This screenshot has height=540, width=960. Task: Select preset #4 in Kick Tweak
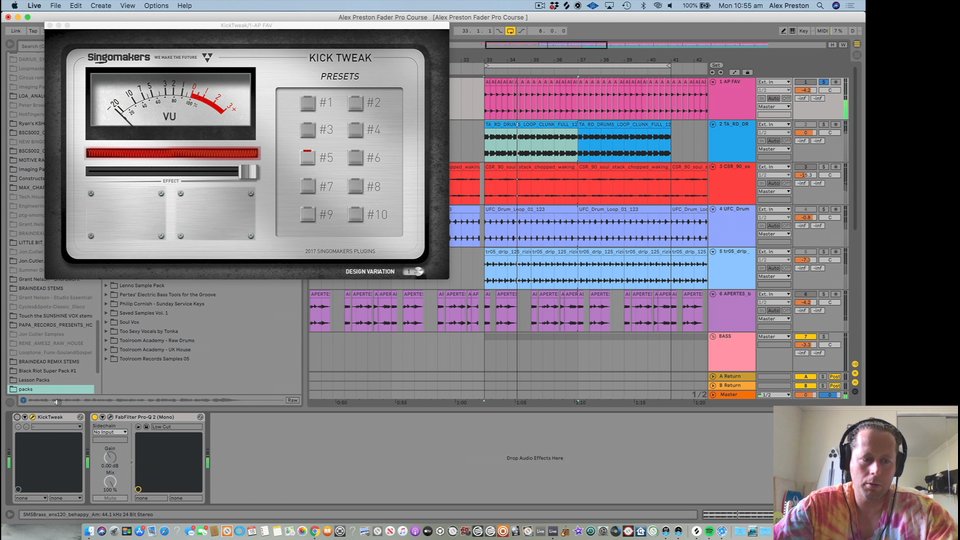coord(355,130)
